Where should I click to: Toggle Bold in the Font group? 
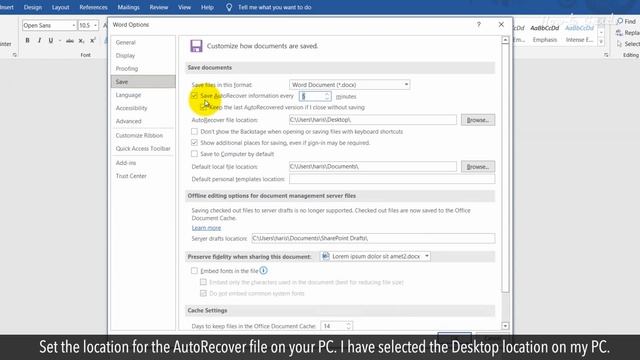(27, 40)
